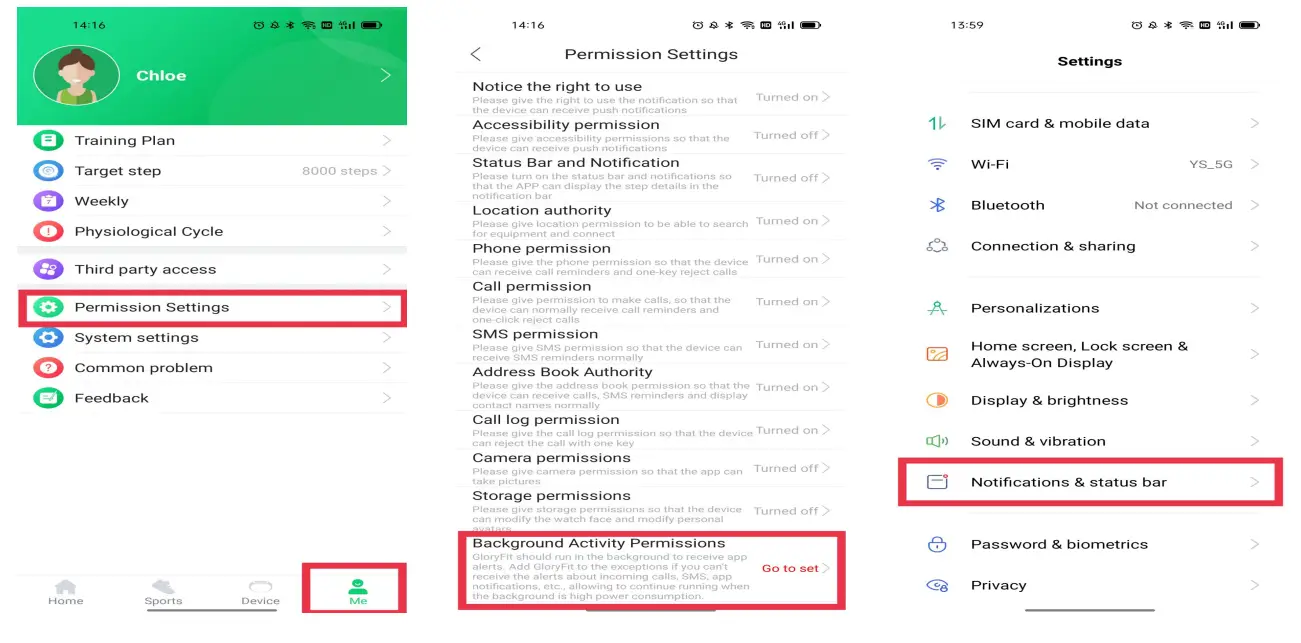Tap the Target step icon
The image size is (1301, 643).
(x=48, y=171)
